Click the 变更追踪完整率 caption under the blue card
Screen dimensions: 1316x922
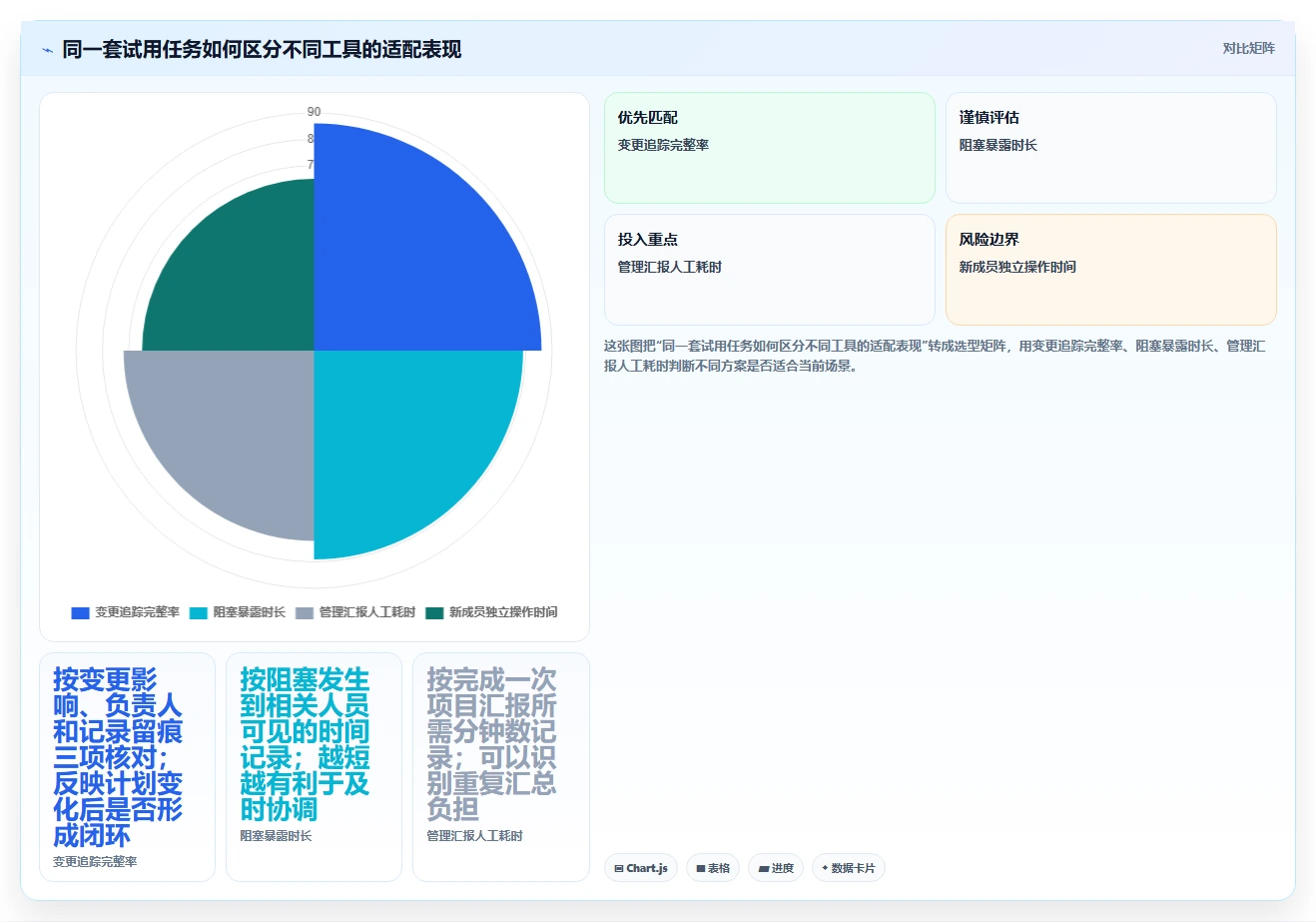[x=95, y=861]
